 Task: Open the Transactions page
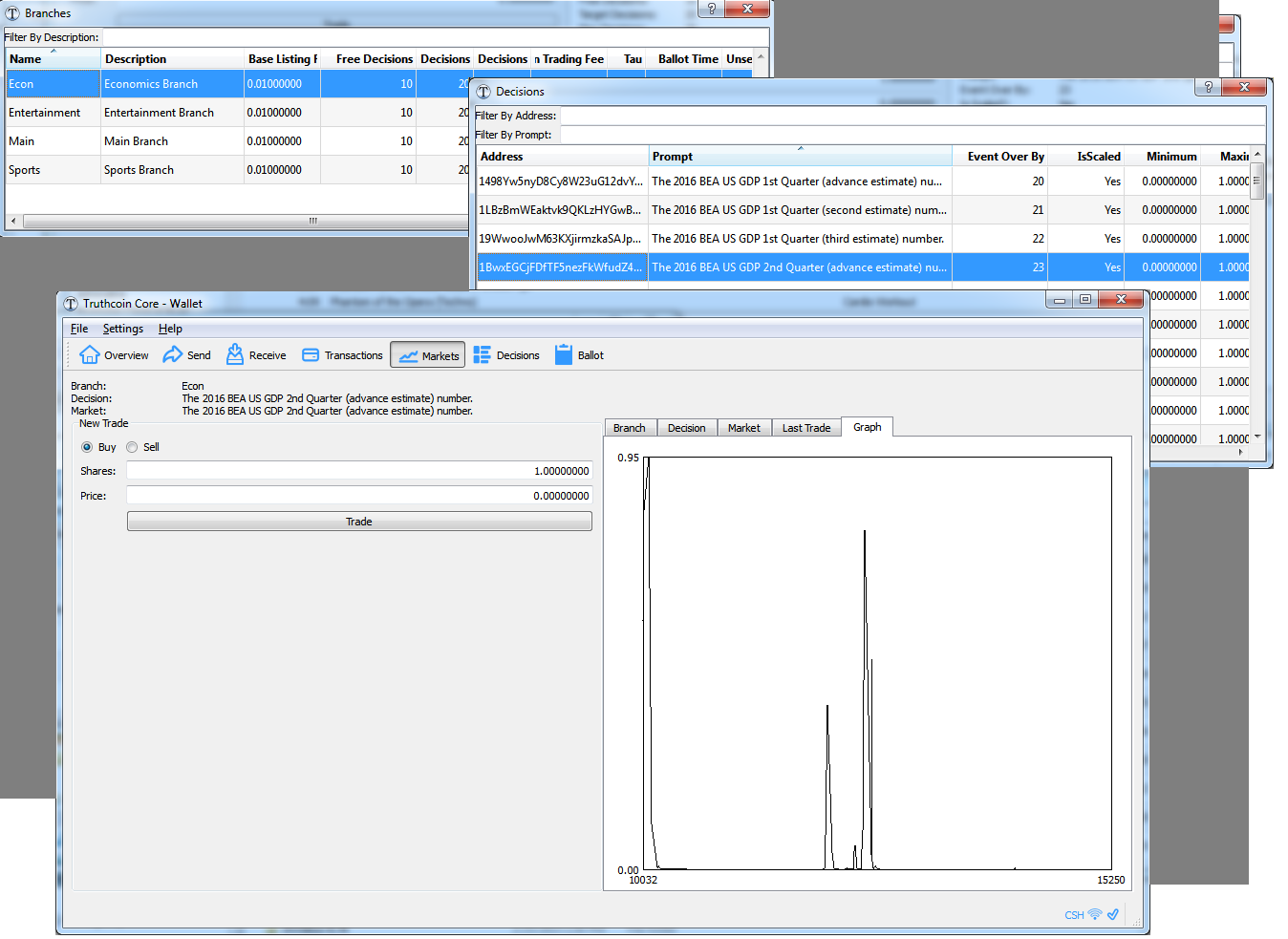click(x=342, y=355)
